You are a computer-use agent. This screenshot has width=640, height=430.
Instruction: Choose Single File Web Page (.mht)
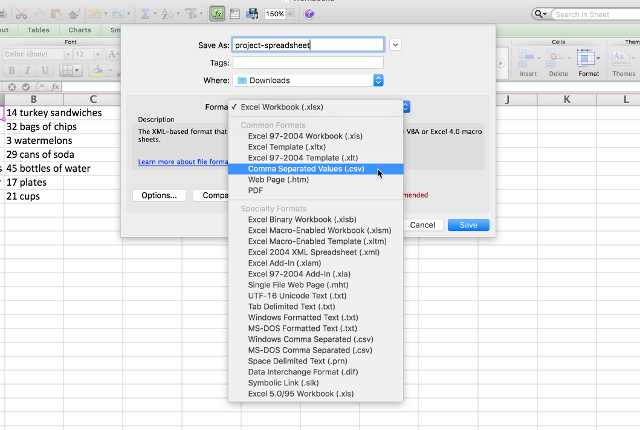(316, 285)
